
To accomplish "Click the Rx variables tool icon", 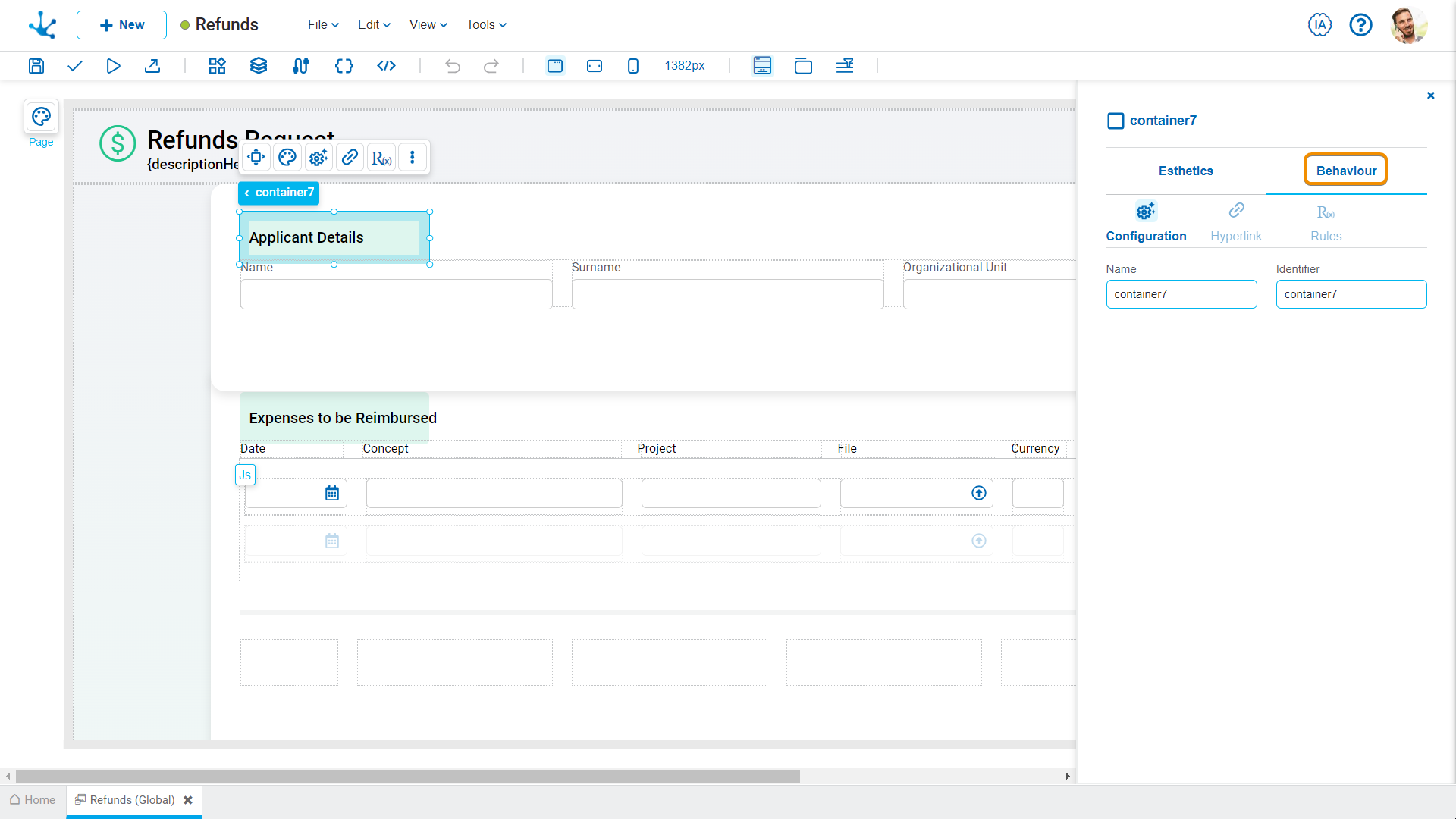I will coord(381,158).
